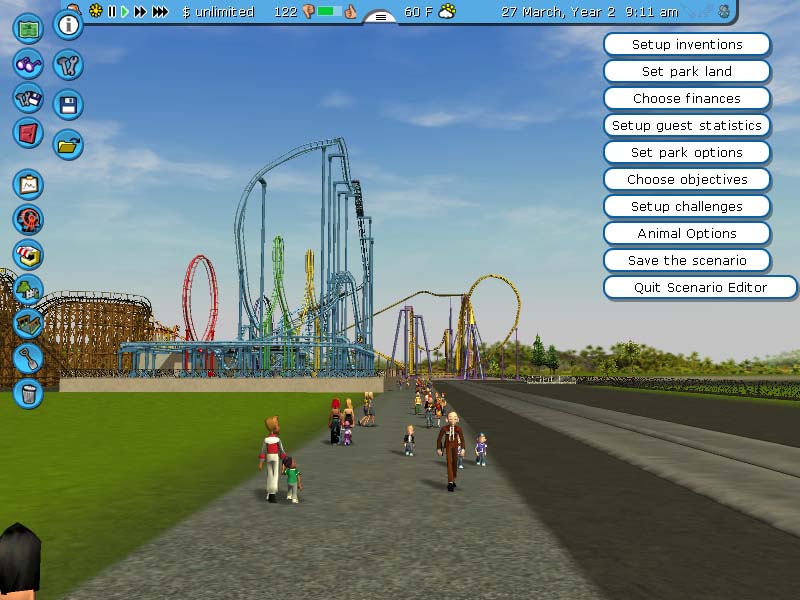The height and width of the screenshot is (600, 800).
Task: Expand the top bar pull-down handle
Action: tap(381, 17)
